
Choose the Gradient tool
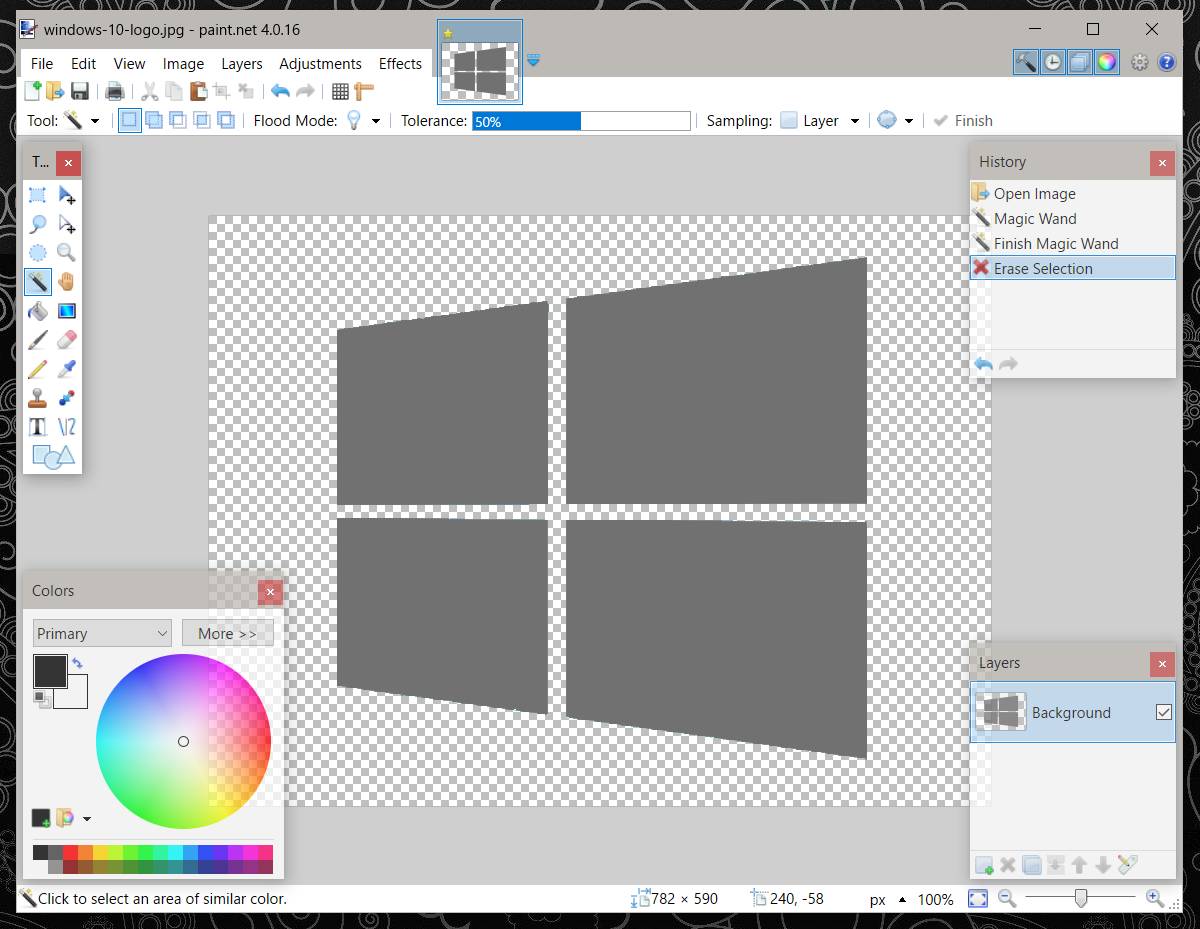point(66,311)
